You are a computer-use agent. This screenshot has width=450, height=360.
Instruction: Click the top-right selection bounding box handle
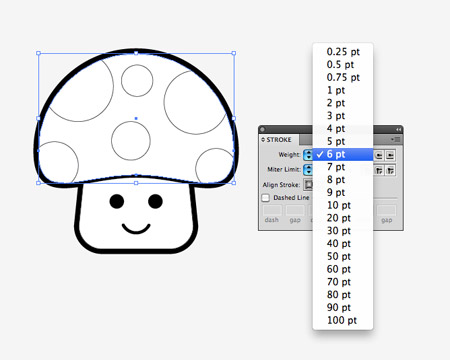coord(234,53)
